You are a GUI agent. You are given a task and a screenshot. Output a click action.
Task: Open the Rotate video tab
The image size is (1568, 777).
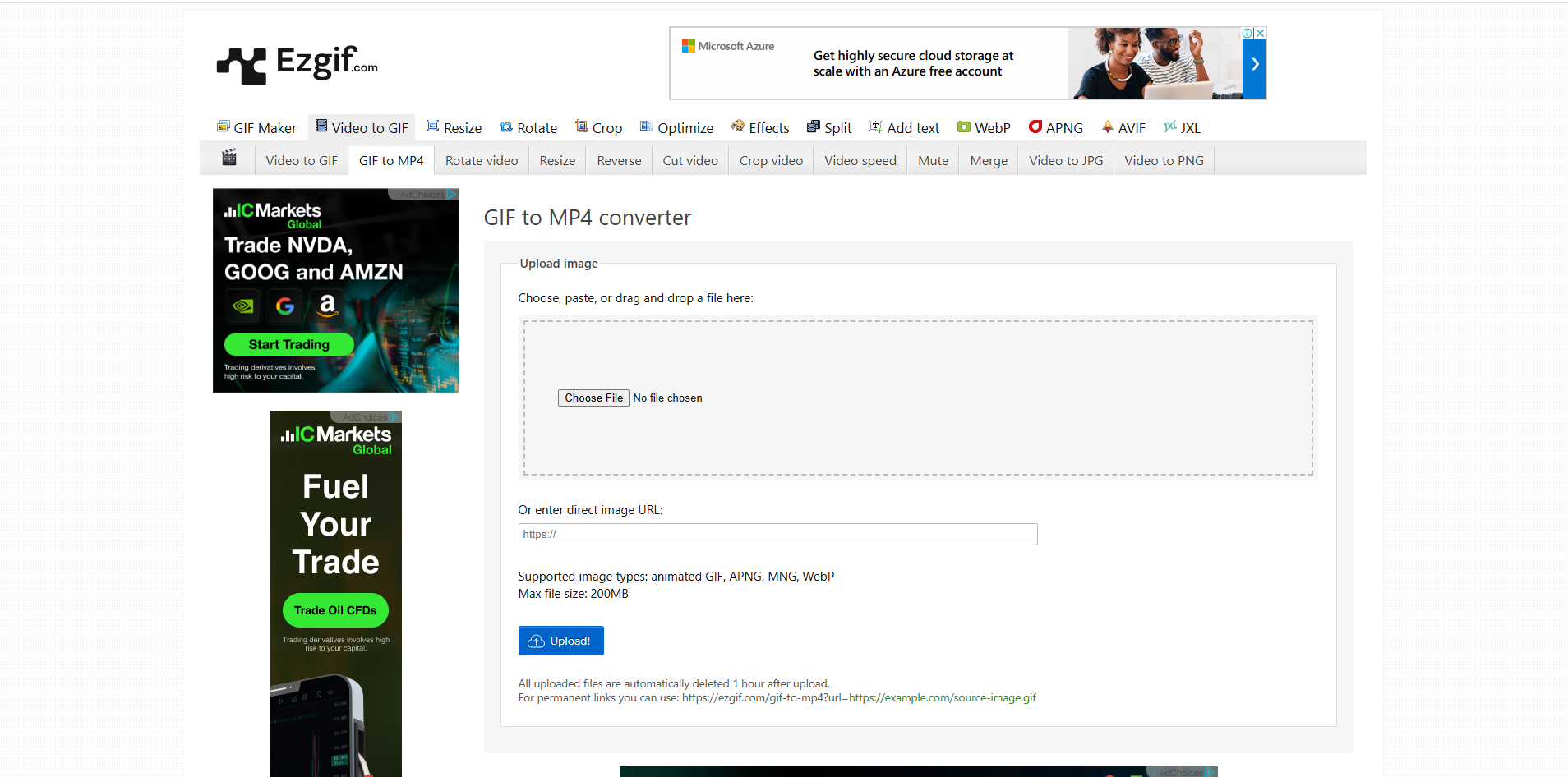click(x=482, y=161)
